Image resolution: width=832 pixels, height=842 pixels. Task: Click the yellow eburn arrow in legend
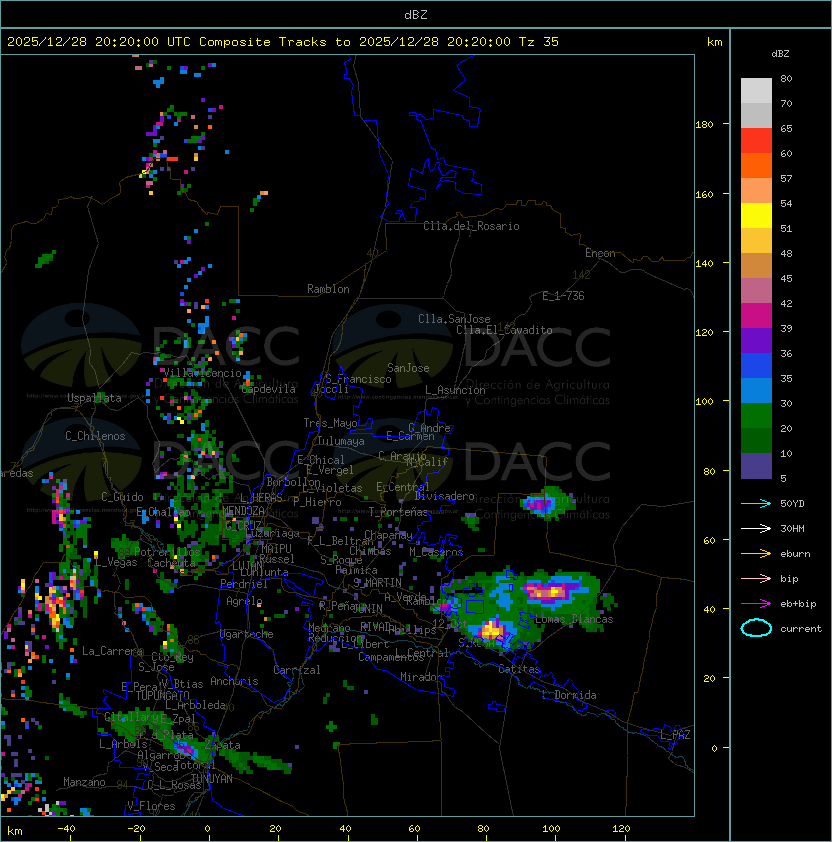[x=756, y=554]
